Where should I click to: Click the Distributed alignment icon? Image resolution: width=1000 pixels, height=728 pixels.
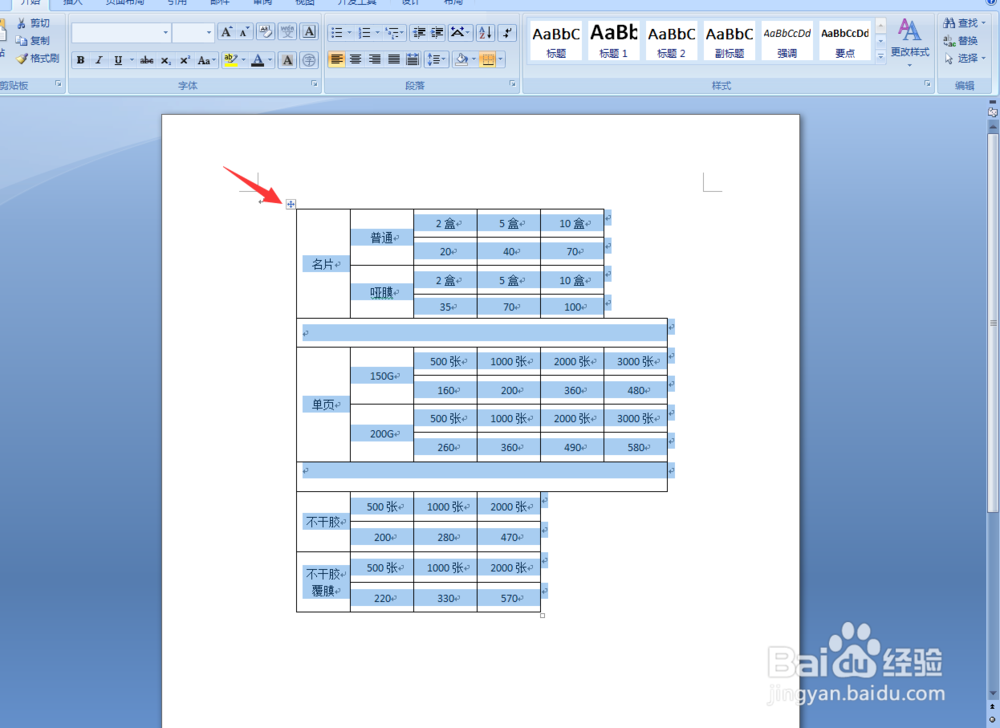(413, 60)
